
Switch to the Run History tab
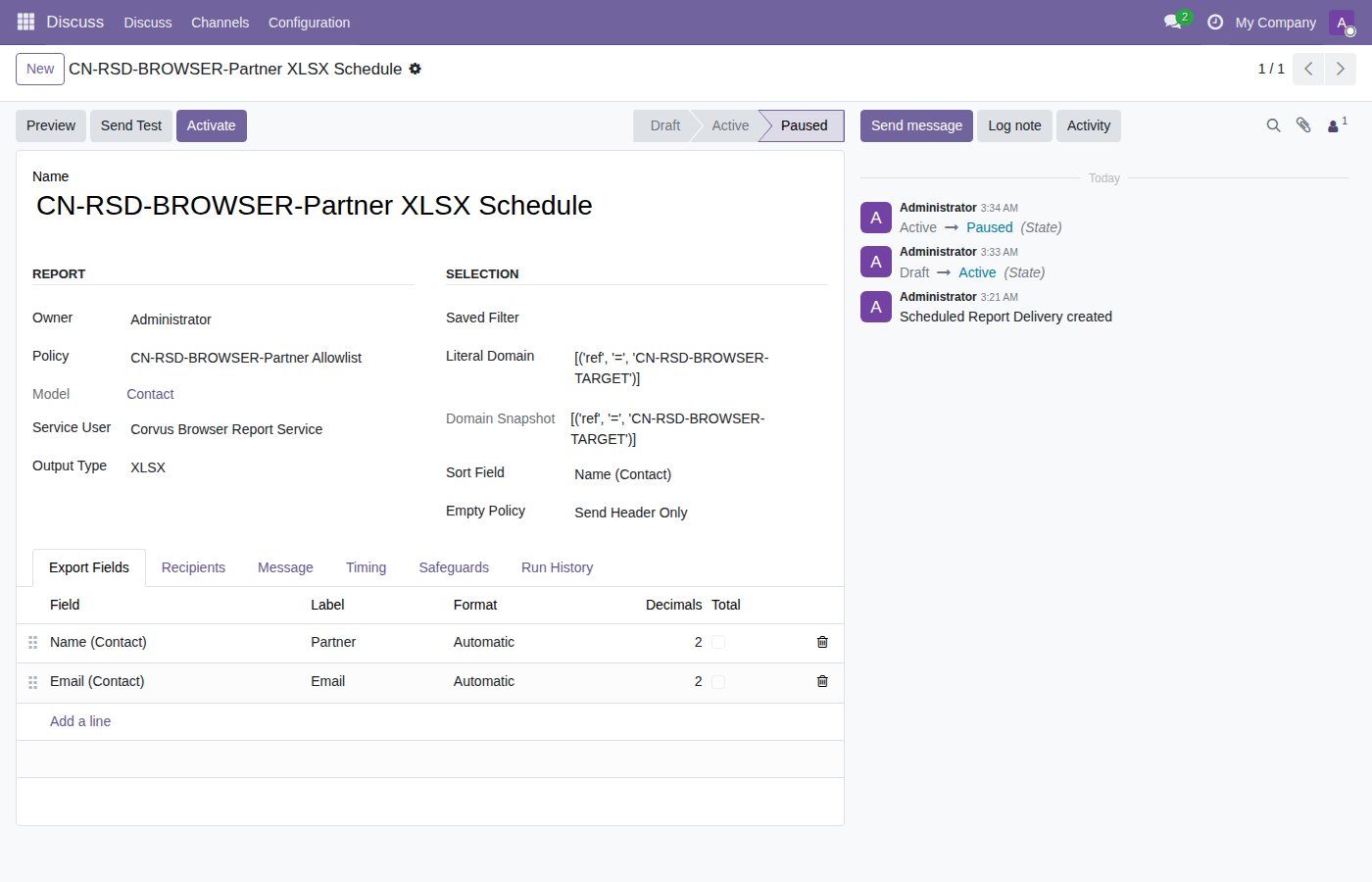coord(557,567)
